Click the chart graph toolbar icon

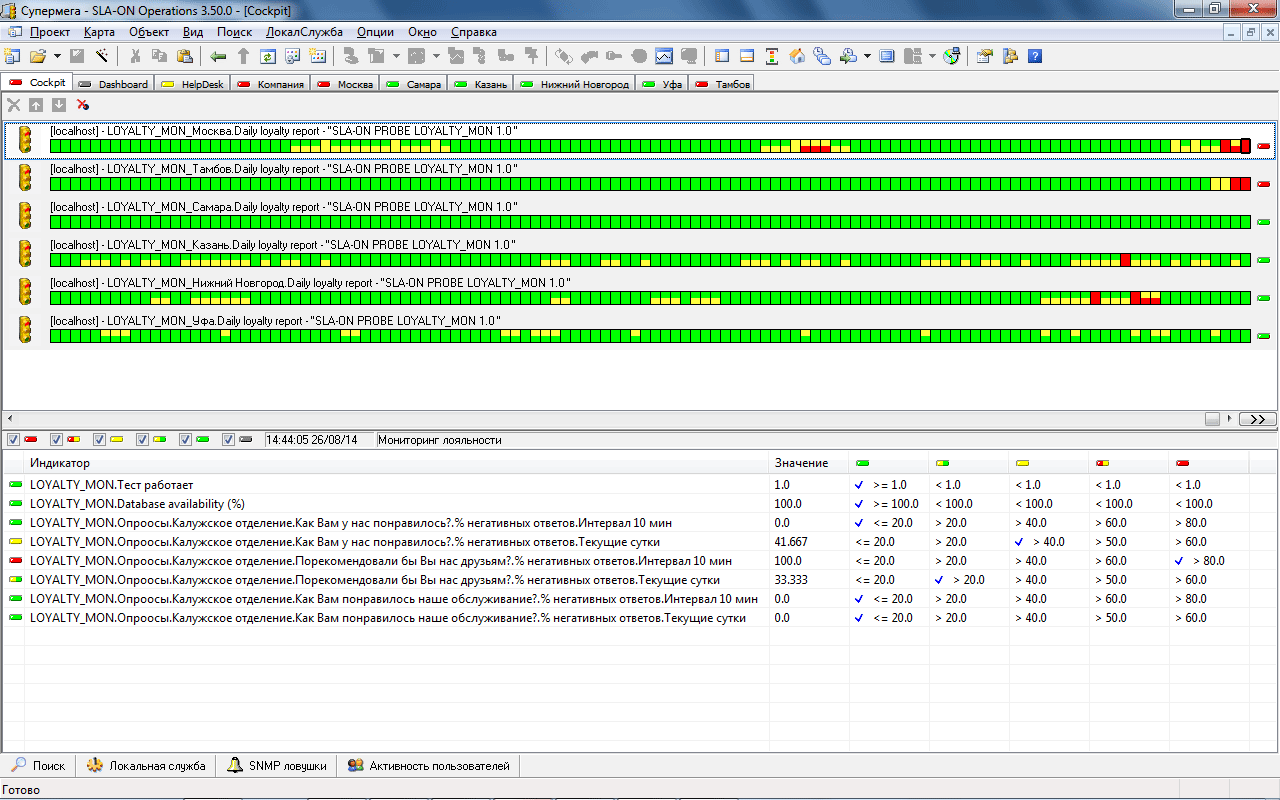(664, 56)
